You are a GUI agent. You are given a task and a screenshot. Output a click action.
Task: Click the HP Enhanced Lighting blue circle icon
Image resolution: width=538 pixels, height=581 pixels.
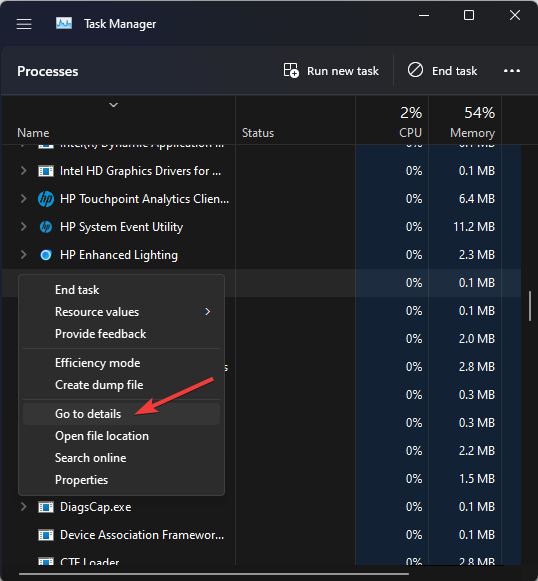click(x=46, y=255)
